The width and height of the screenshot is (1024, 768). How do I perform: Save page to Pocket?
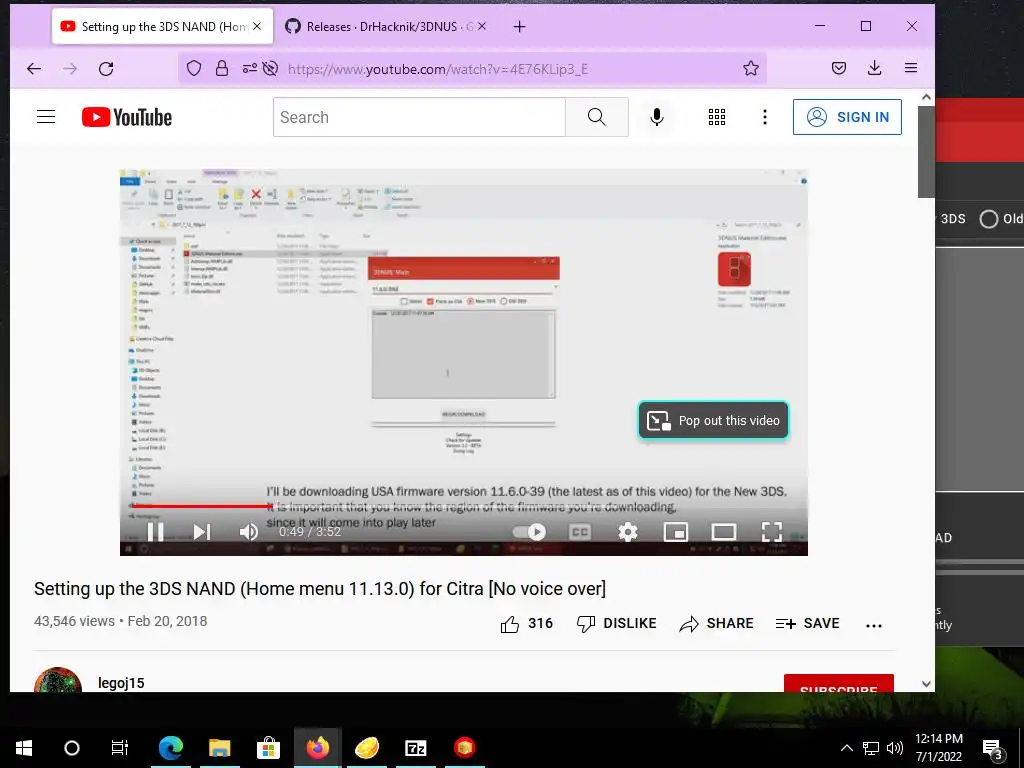(x=839, y=68)
